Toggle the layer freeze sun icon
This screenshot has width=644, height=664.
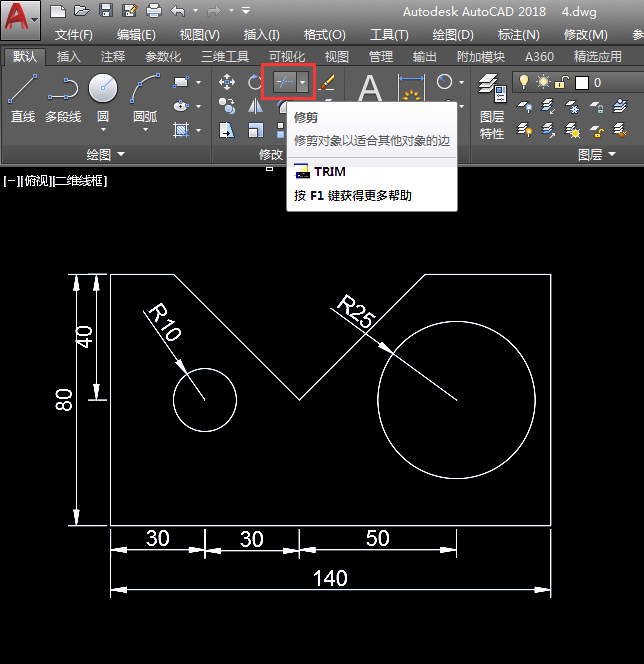pos(543,82)
